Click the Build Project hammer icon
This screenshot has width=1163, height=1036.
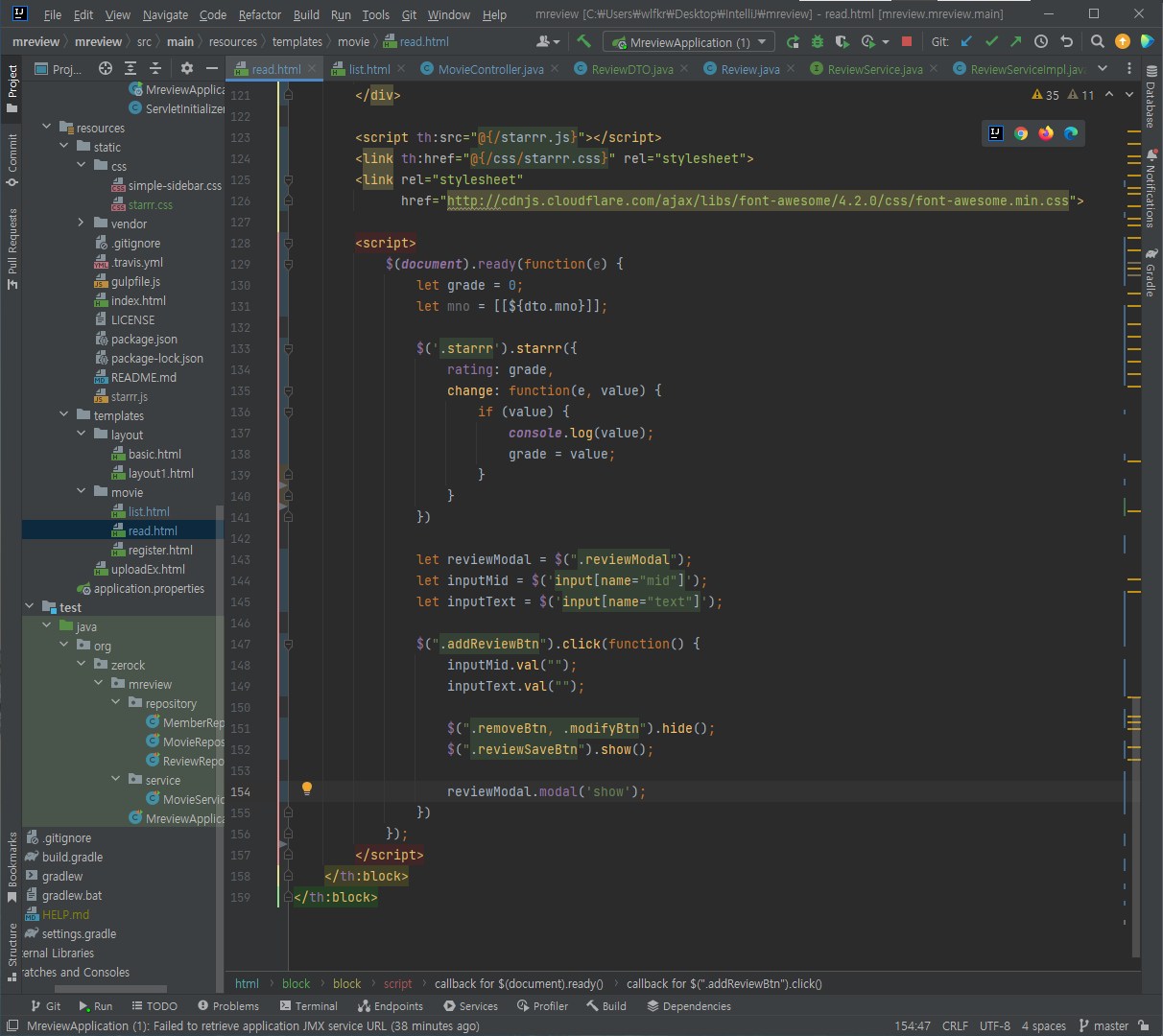pos(583,41)
